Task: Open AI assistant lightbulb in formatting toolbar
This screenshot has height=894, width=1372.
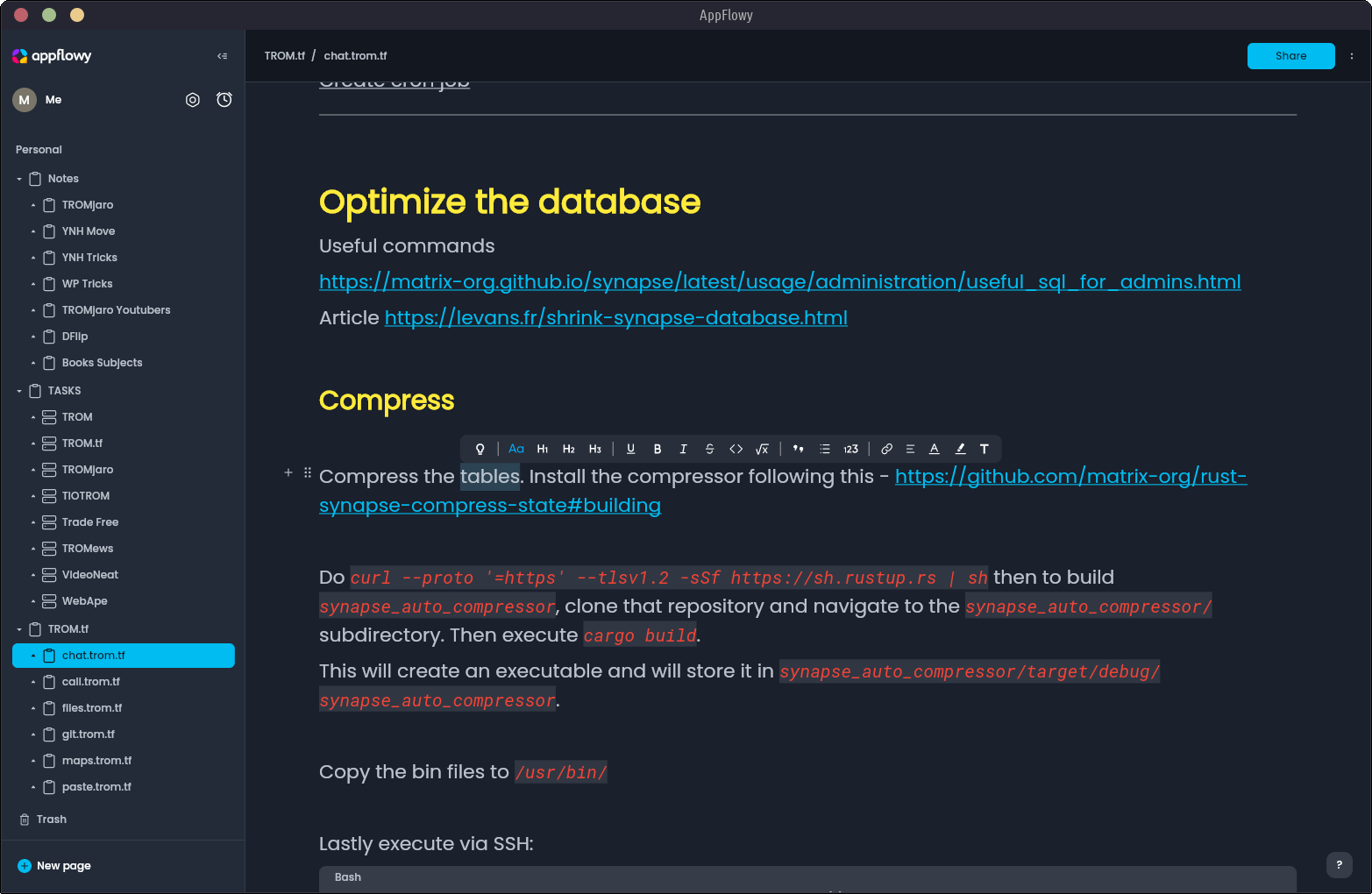Action: pos(480,449)
